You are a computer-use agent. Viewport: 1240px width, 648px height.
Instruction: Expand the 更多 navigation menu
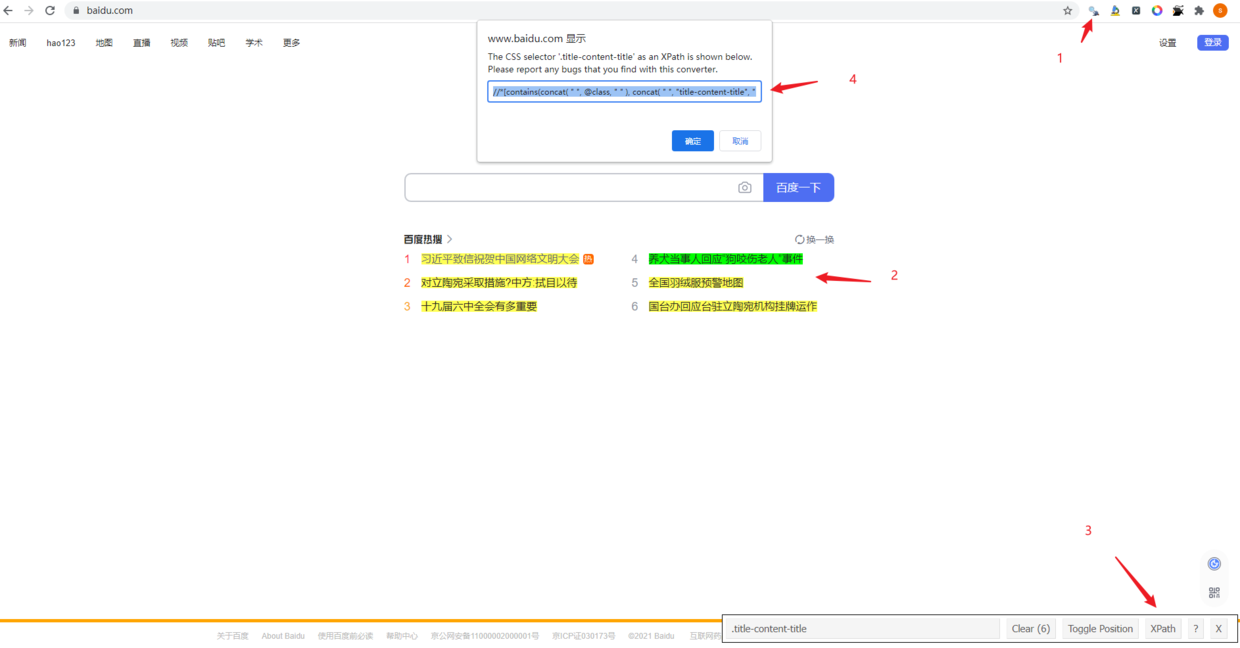coord(291,43)
